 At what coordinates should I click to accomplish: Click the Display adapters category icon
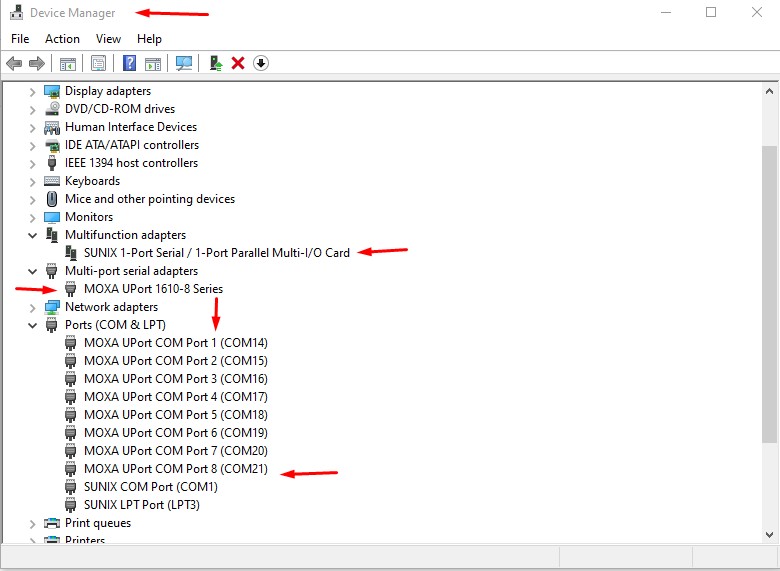pyautogui.click(x=52, y=91)
